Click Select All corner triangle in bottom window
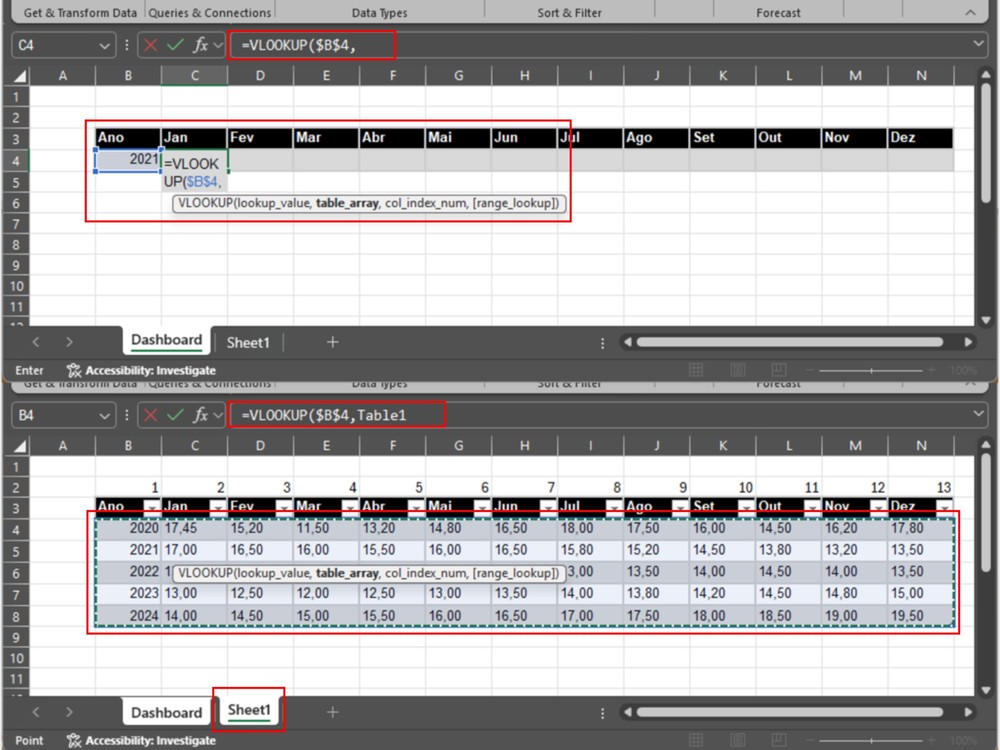Image resolution: width=1000 pixels, height=750 pixels. click(x=19, y=446)
